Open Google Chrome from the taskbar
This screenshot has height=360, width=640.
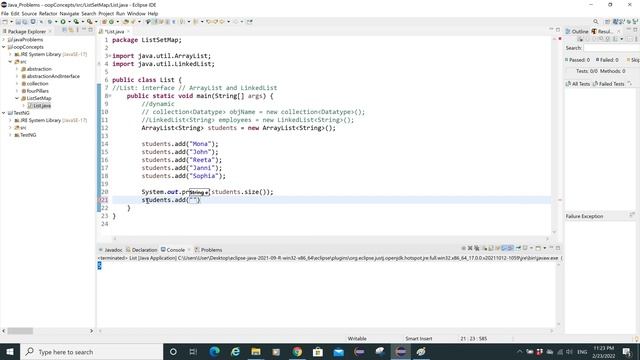pyautogui.click(x=297, y=351)
